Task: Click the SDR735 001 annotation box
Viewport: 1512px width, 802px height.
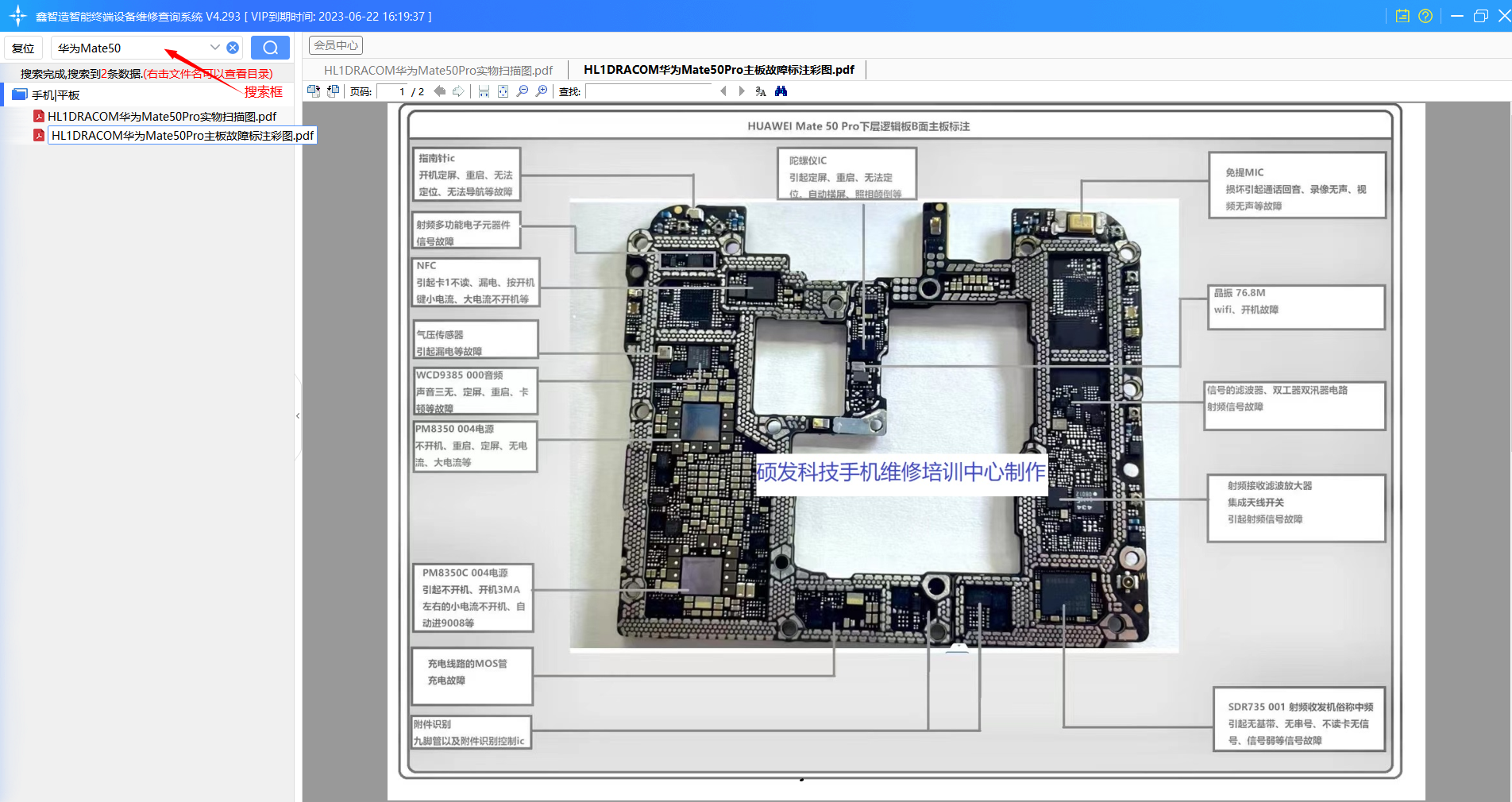Action: click(1300, 719)
